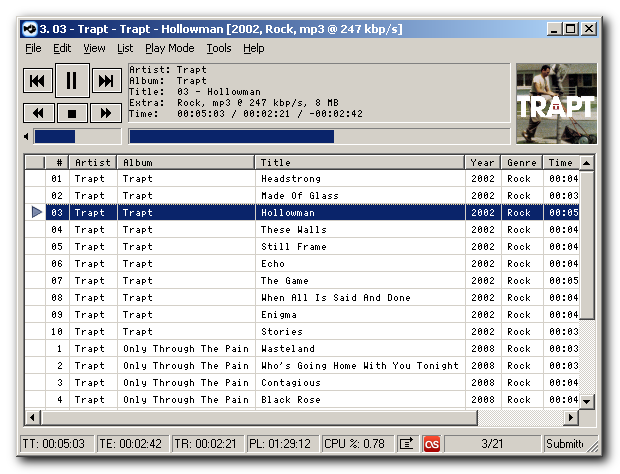Select Who's Going Home With You Tonight

coord(302,366)
